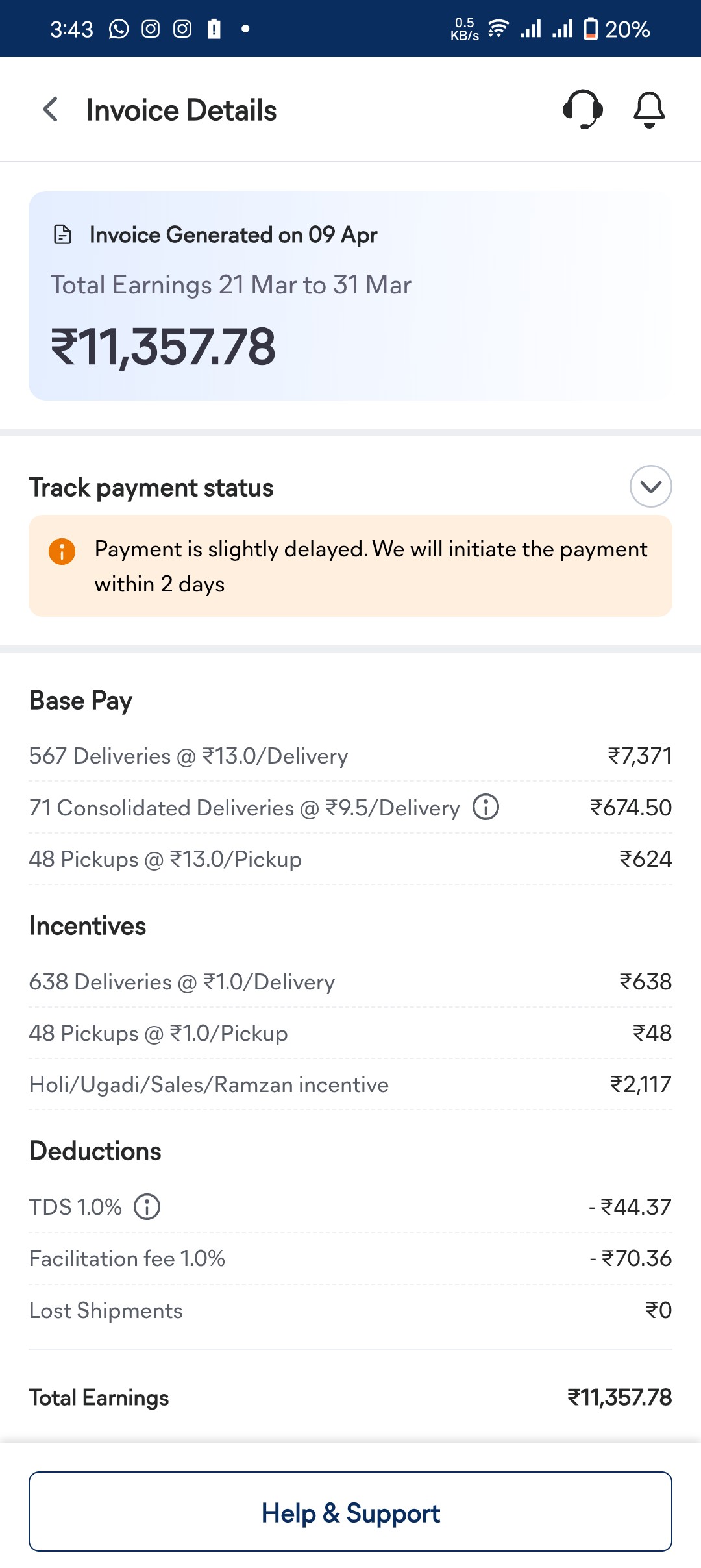Tap the Facilitation fee 1.0% row
Image resolution: width=701 pixels, height=1568 pixels.
350,1258
